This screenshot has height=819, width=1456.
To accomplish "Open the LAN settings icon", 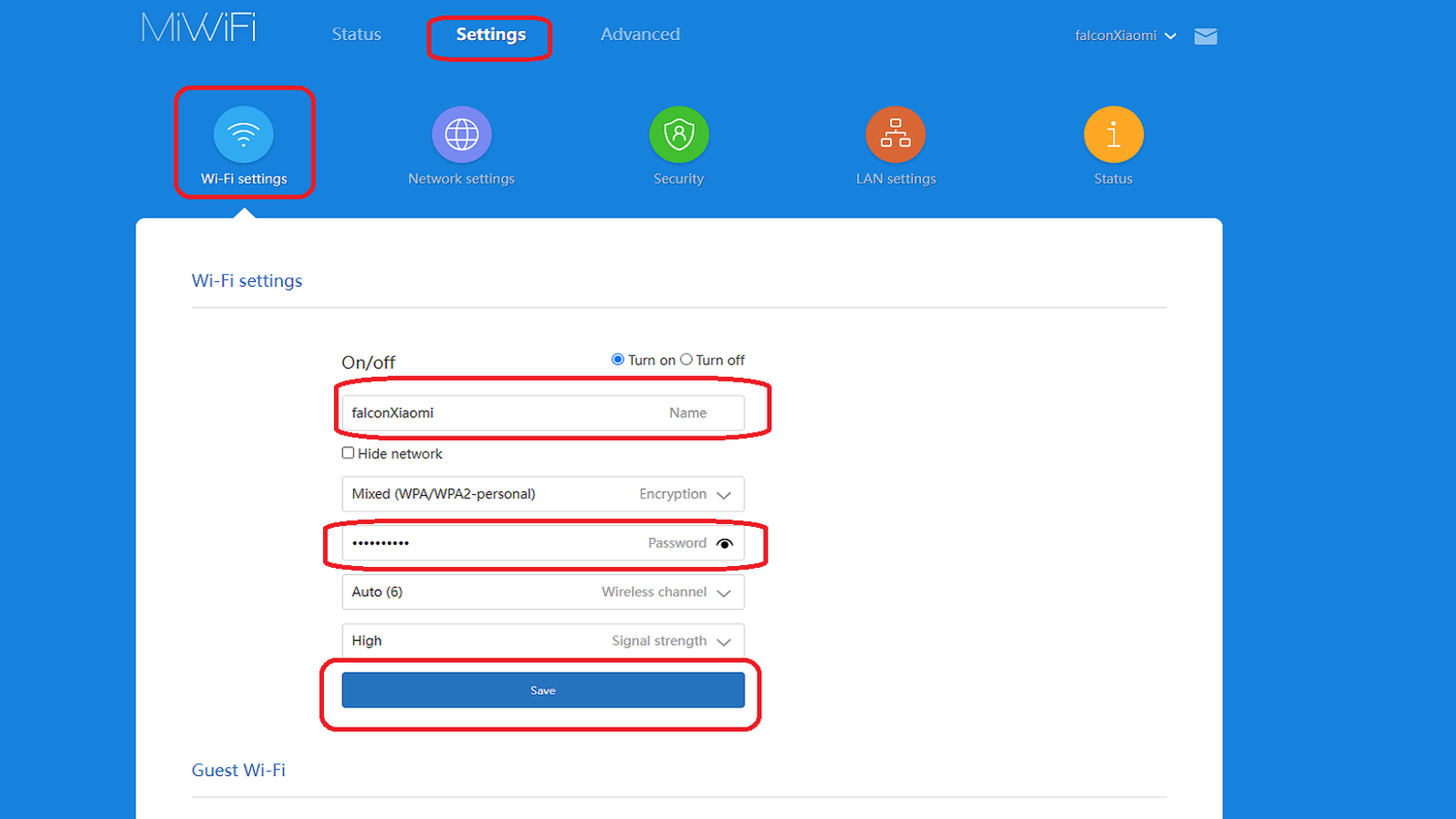I will pos(896,135).
